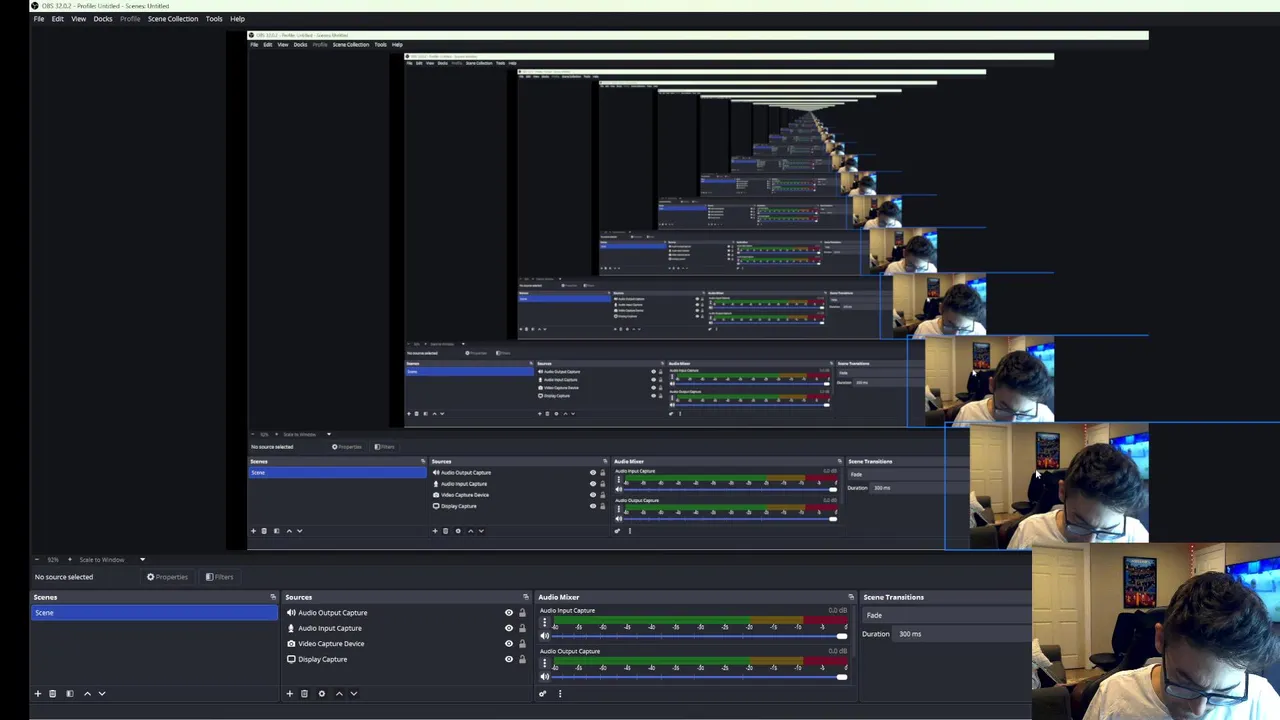Image resolution: width=1280 pixels, height=720 pixels.
Task: Toggle the lock on the Audio Output Capture source
Action: pos(521,613)
